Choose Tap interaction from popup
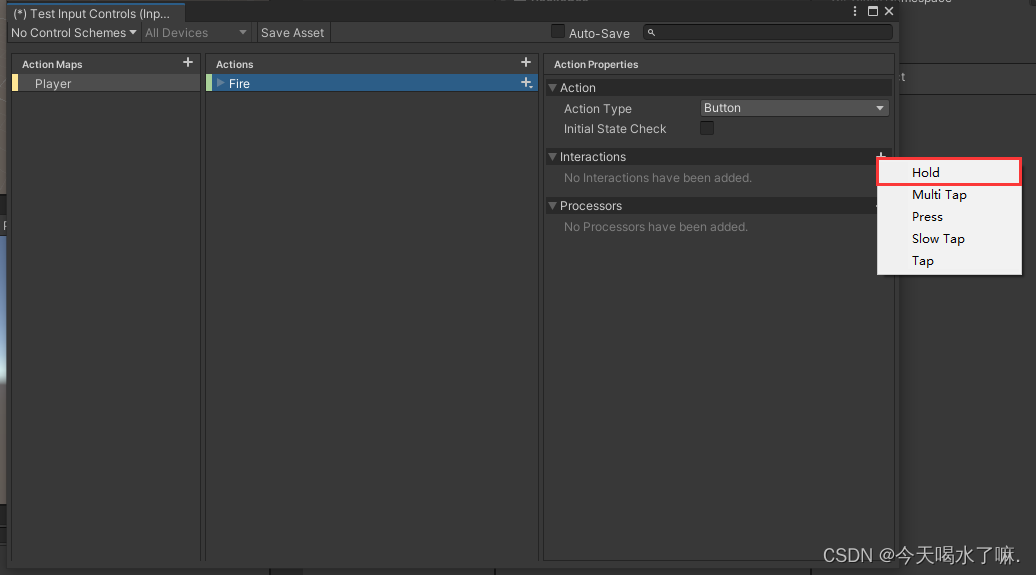Screen dimensions: 1036x575 pyautogui.click(x=949, y=260)
